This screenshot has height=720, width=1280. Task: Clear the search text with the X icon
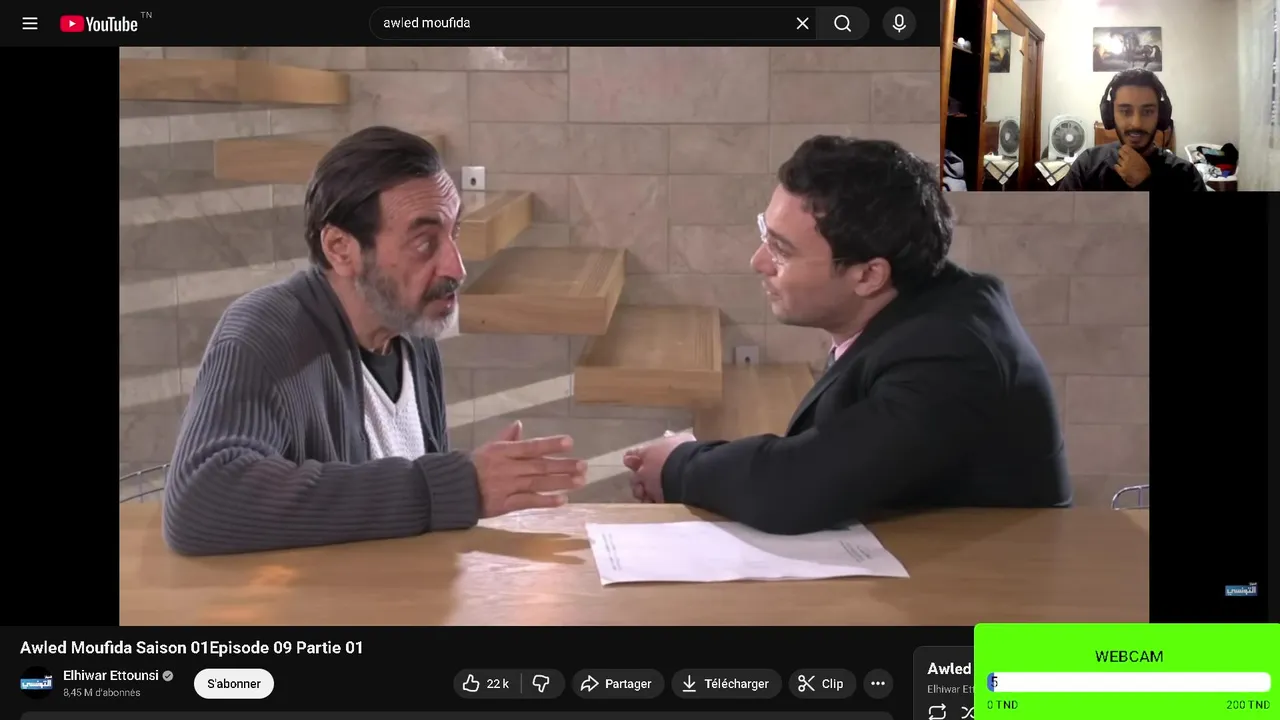802,23
